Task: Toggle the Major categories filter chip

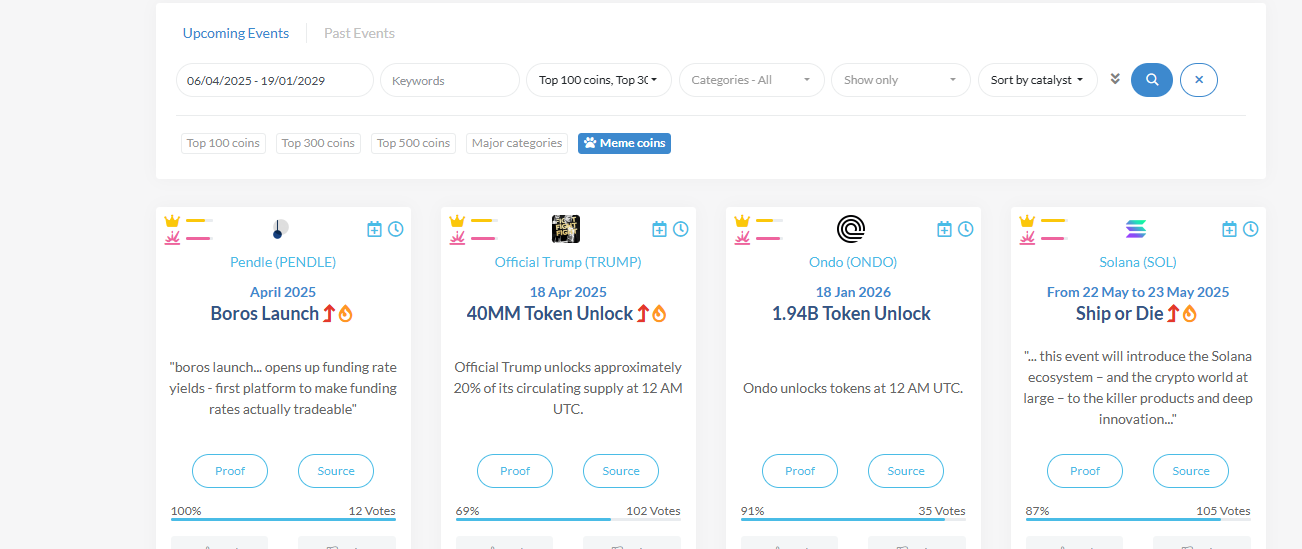Action: pos(517,143)
